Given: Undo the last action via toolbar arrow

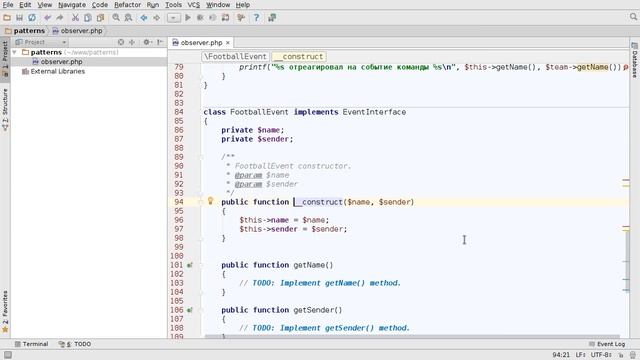Looking at the screenshot, I should click(x=48, y=18).
